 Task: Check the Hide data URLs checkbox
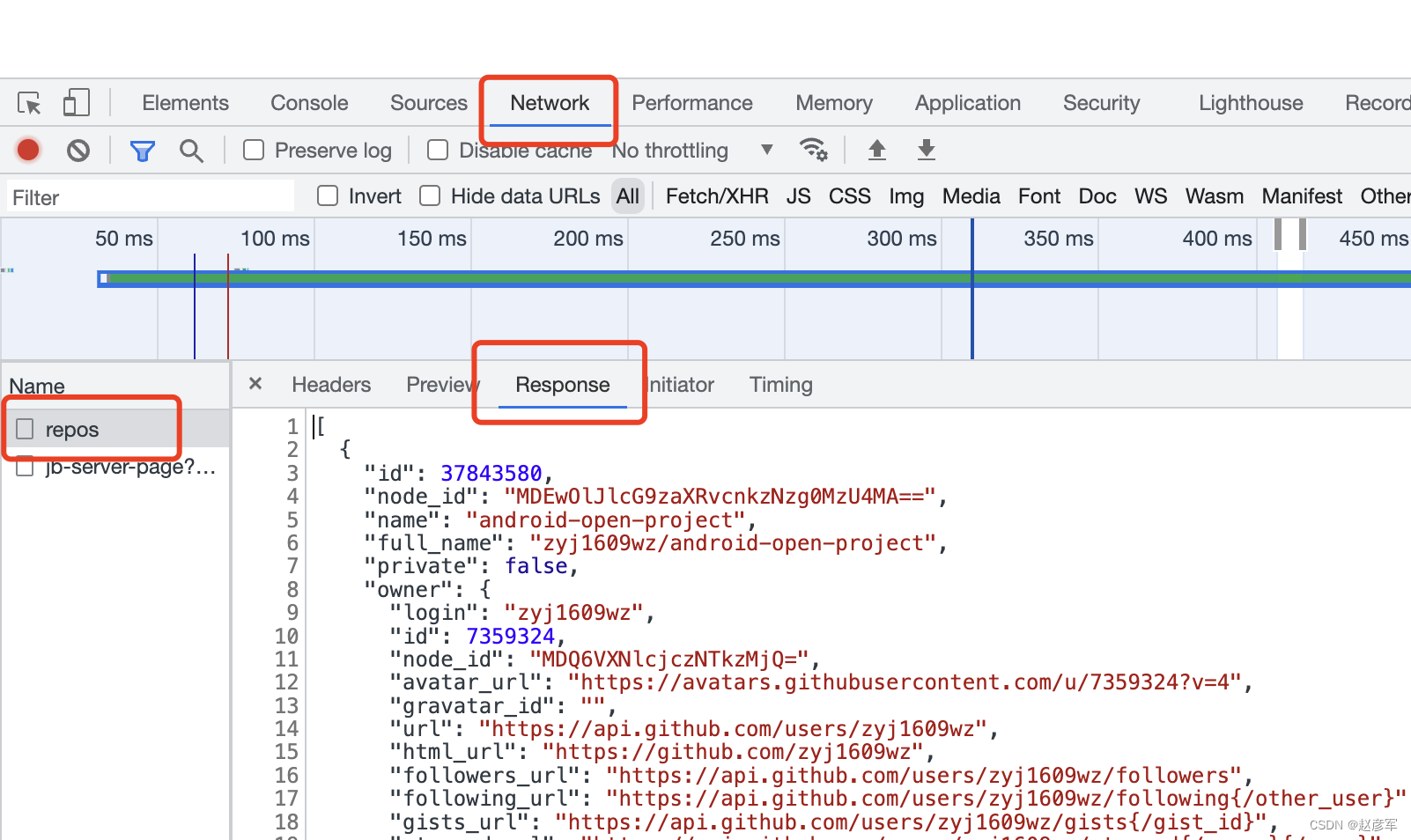click(x=430, y=195)
